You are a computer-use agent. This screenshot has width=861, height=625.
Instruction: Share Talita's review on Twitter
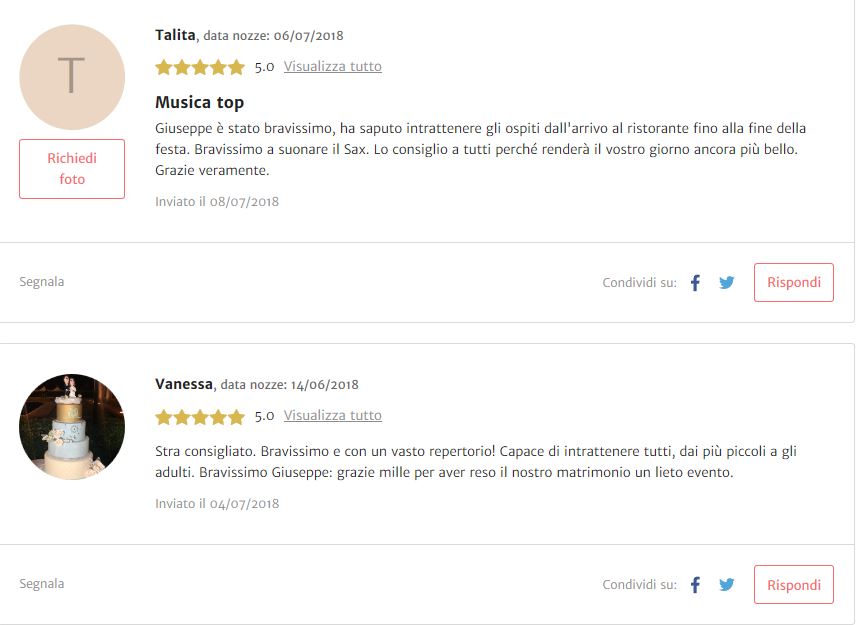[726, 283]
